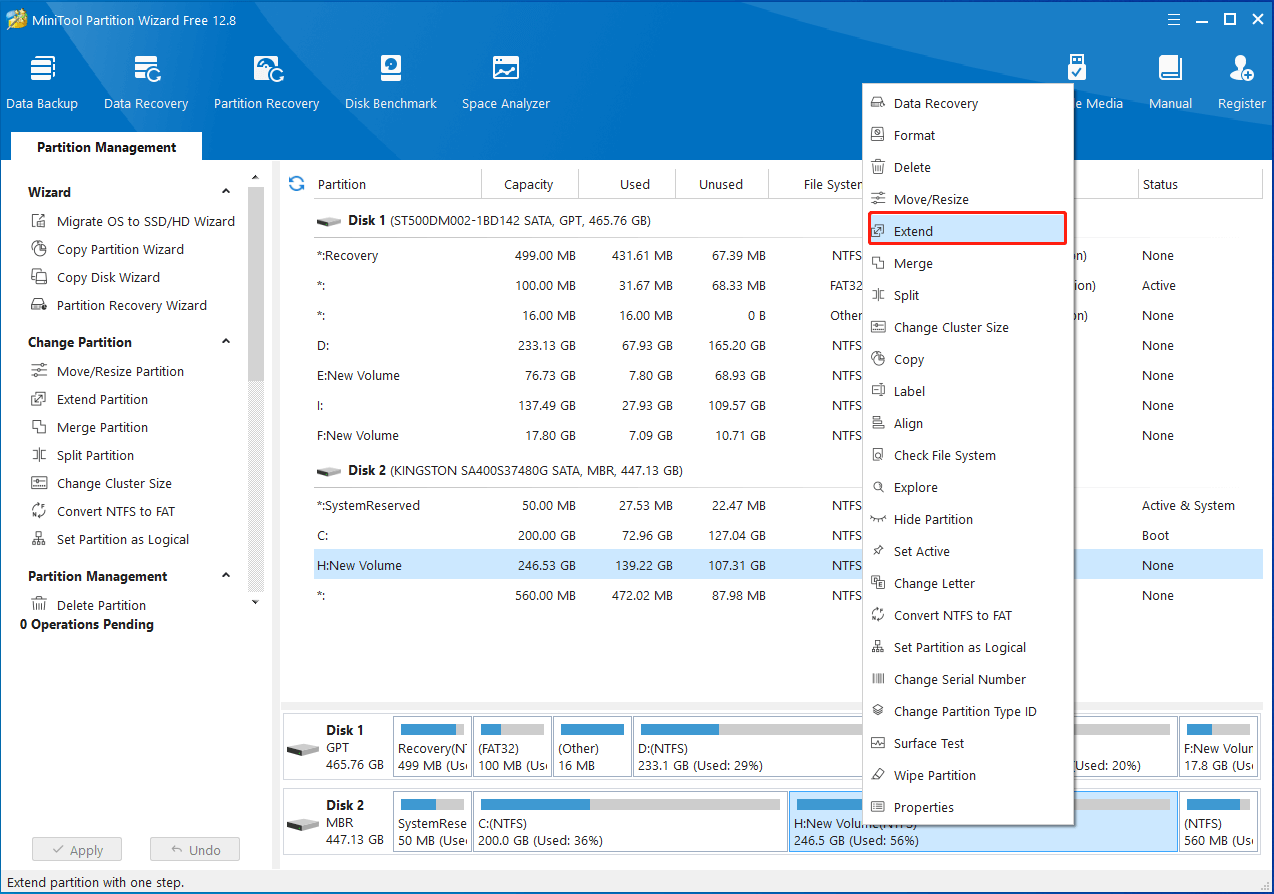
Task: Collapse the Partition Management sidebar section
Action: tap(226, 576)
